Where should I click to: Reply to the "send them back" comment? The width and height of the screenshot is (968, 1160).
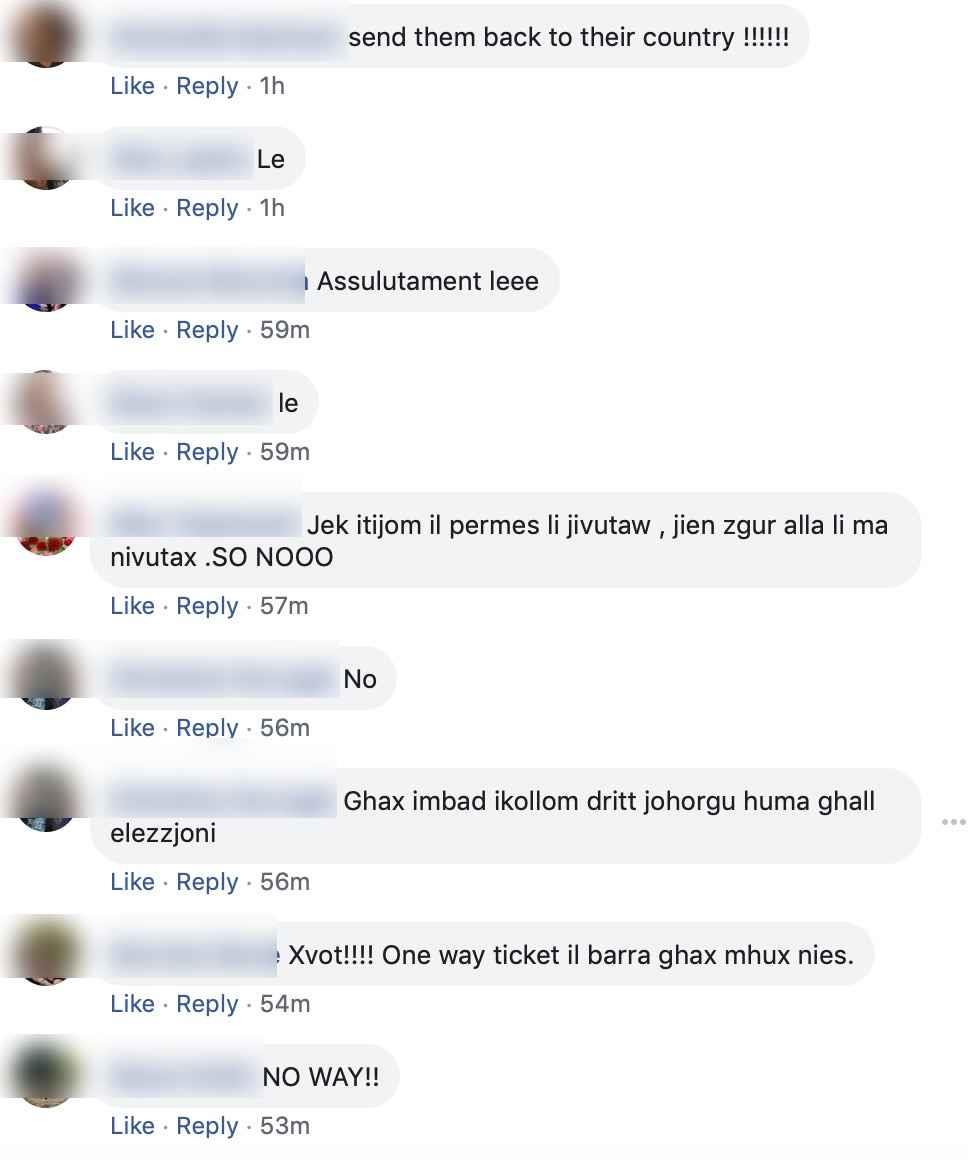[x=207, y=86]
